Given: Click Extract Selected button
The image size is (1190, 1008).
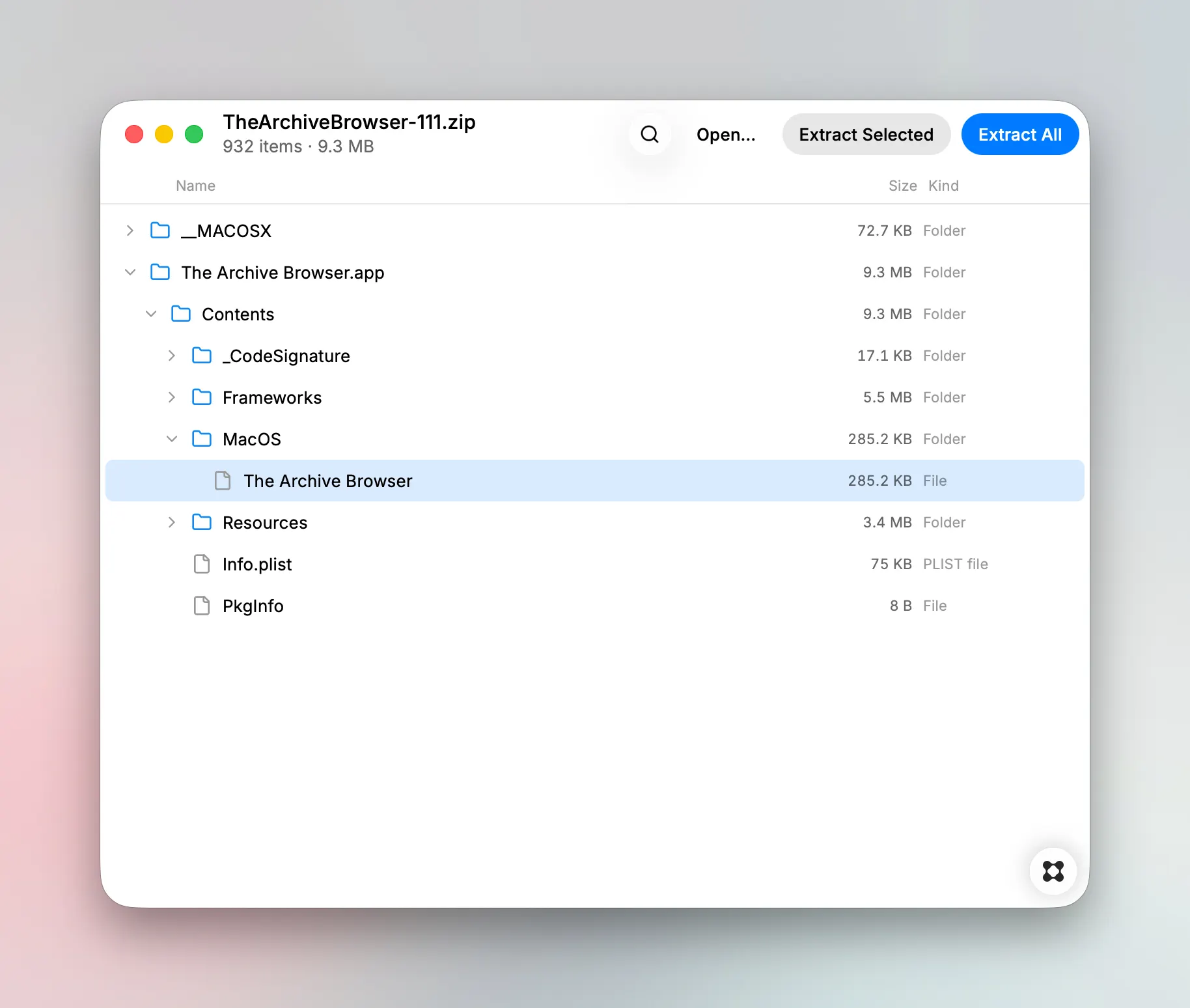Looking at the screenshot, I should (866, 135).
